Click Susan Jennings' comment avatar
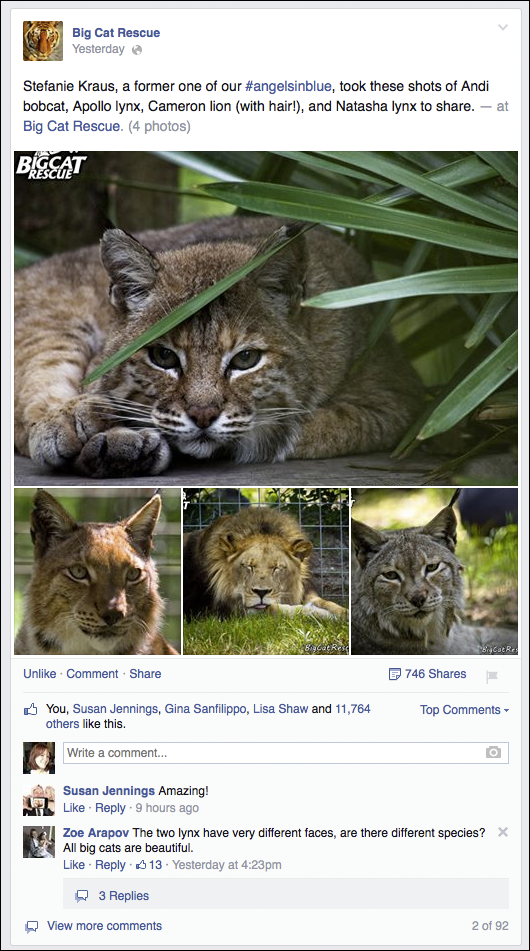This screenshot has height=951, width=530. point(39,800)
